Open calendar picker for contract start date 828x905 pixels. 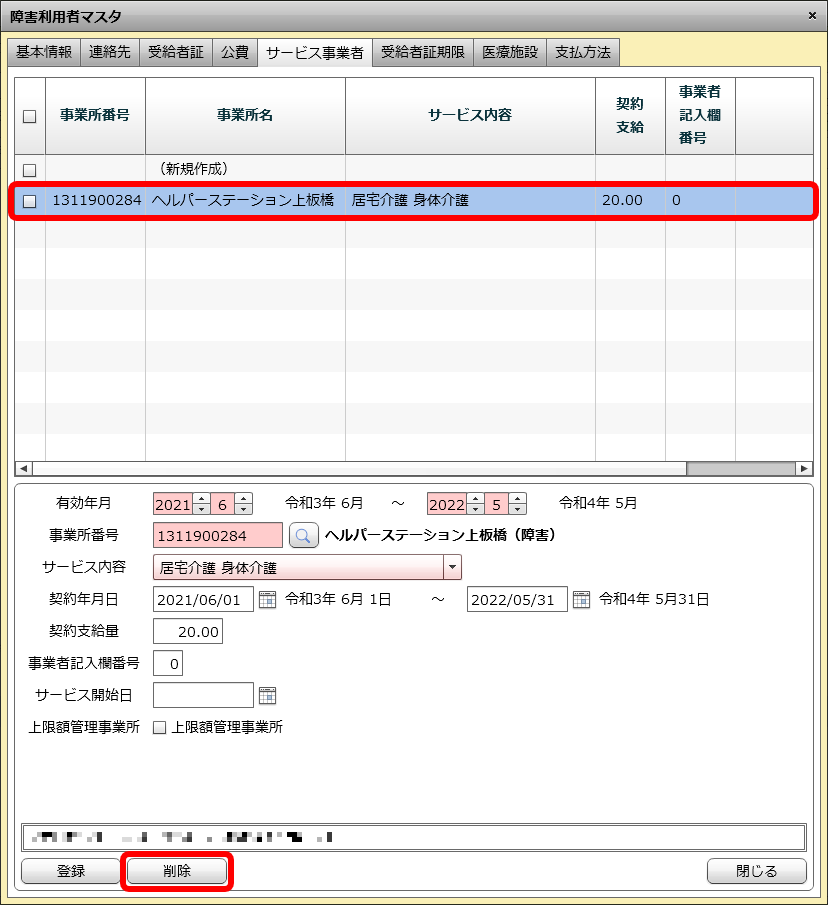click(267, 600)
